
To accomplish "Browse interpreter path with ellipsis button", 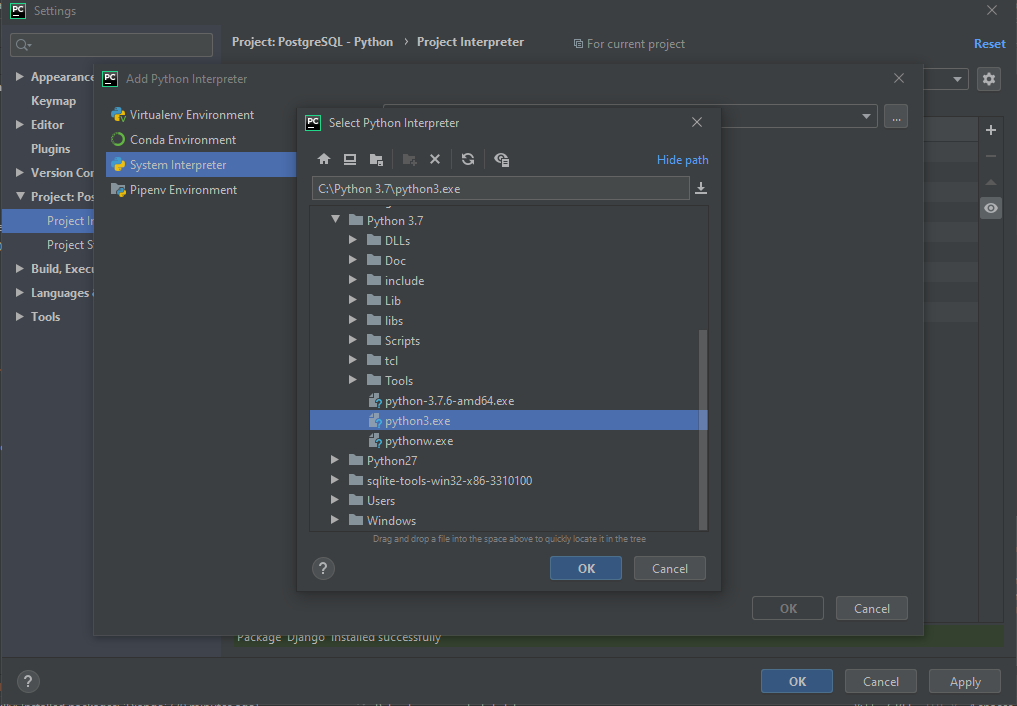I will [896, 117].
